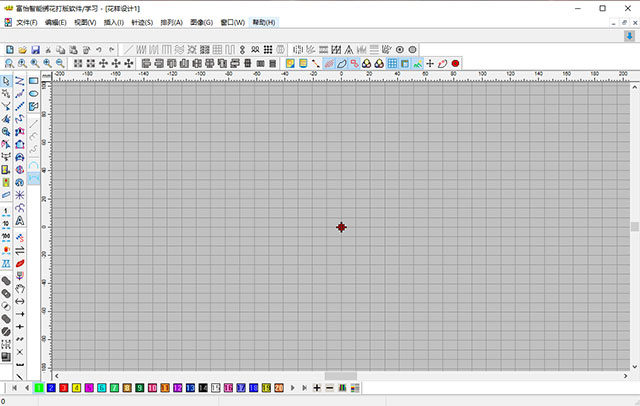Open the 图像(G) menu
The image size is (640, 406).
[x=201, y=22]
